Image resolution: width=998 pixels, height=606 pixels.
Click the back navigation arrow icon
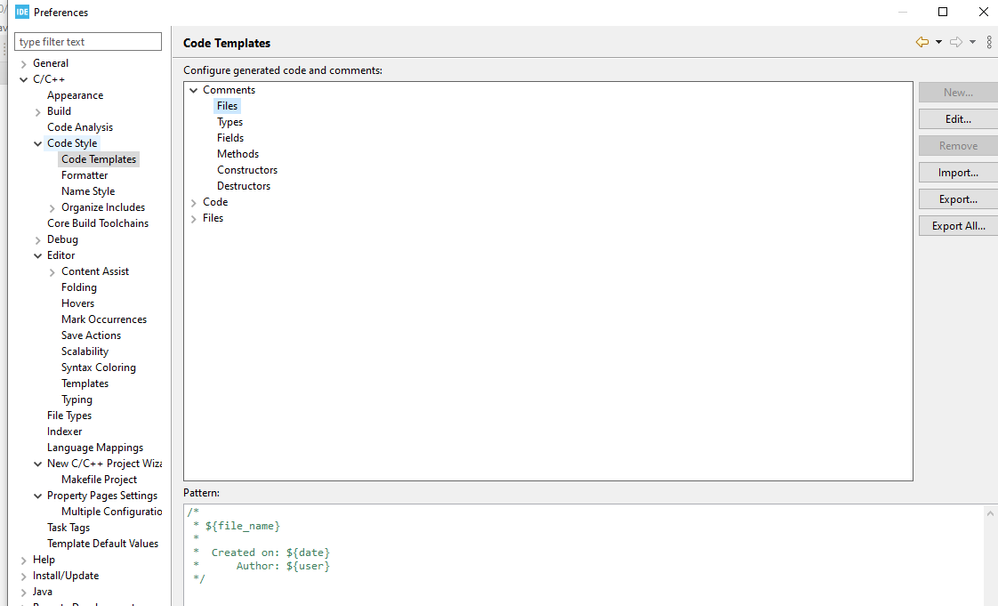922,42
